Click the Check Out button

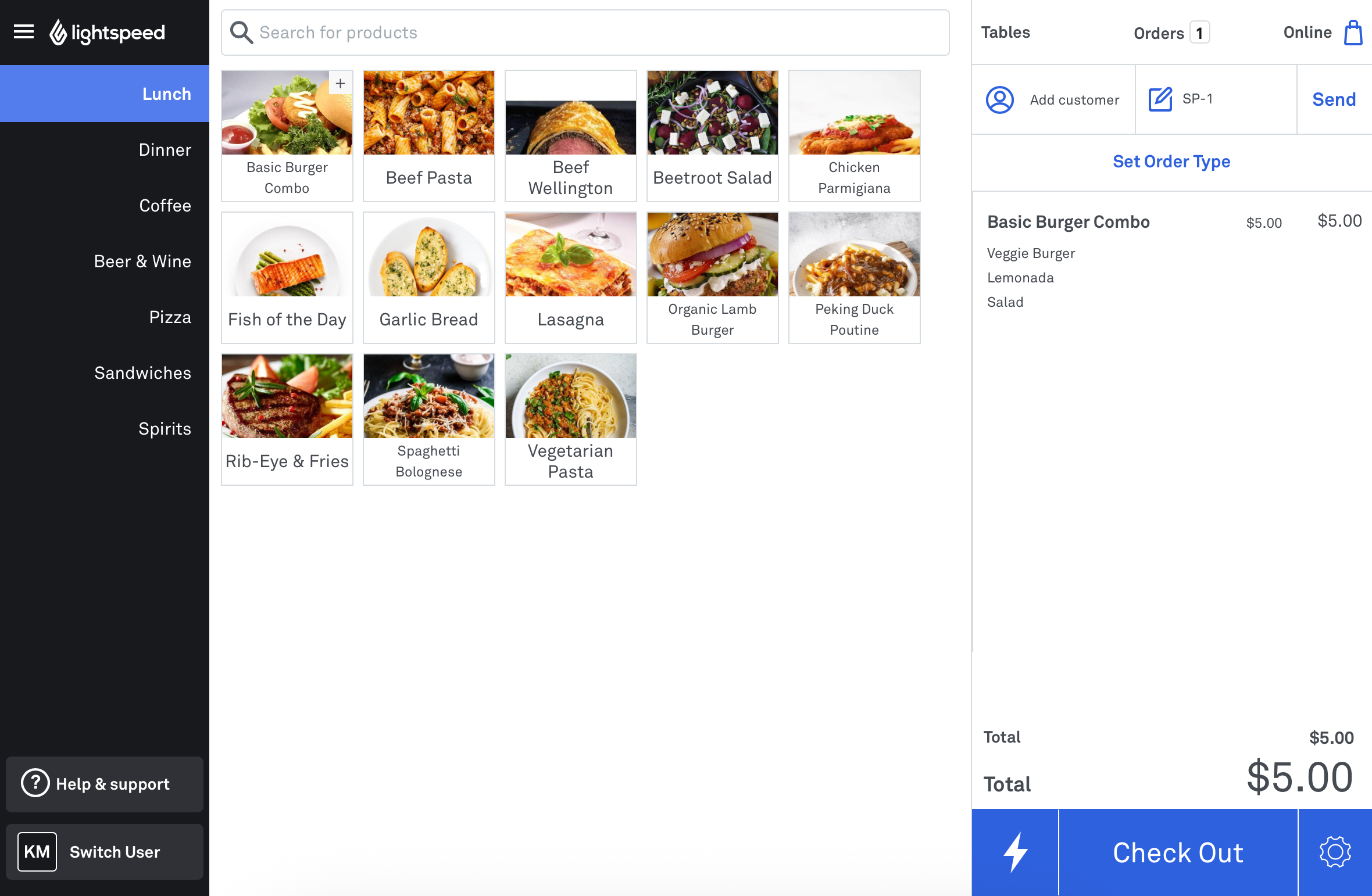1178,852
